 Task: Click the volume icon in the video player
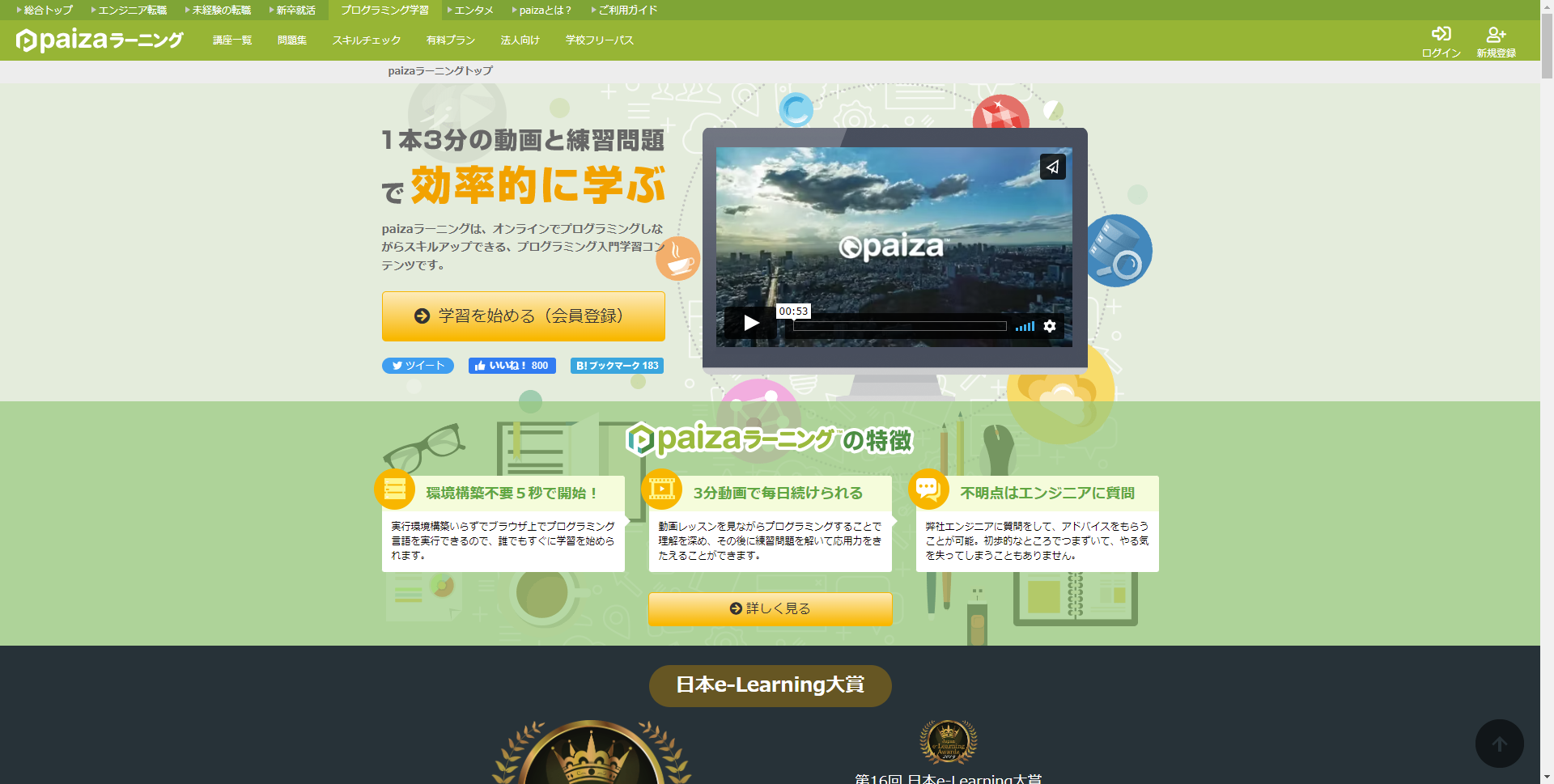(1025, 326)
